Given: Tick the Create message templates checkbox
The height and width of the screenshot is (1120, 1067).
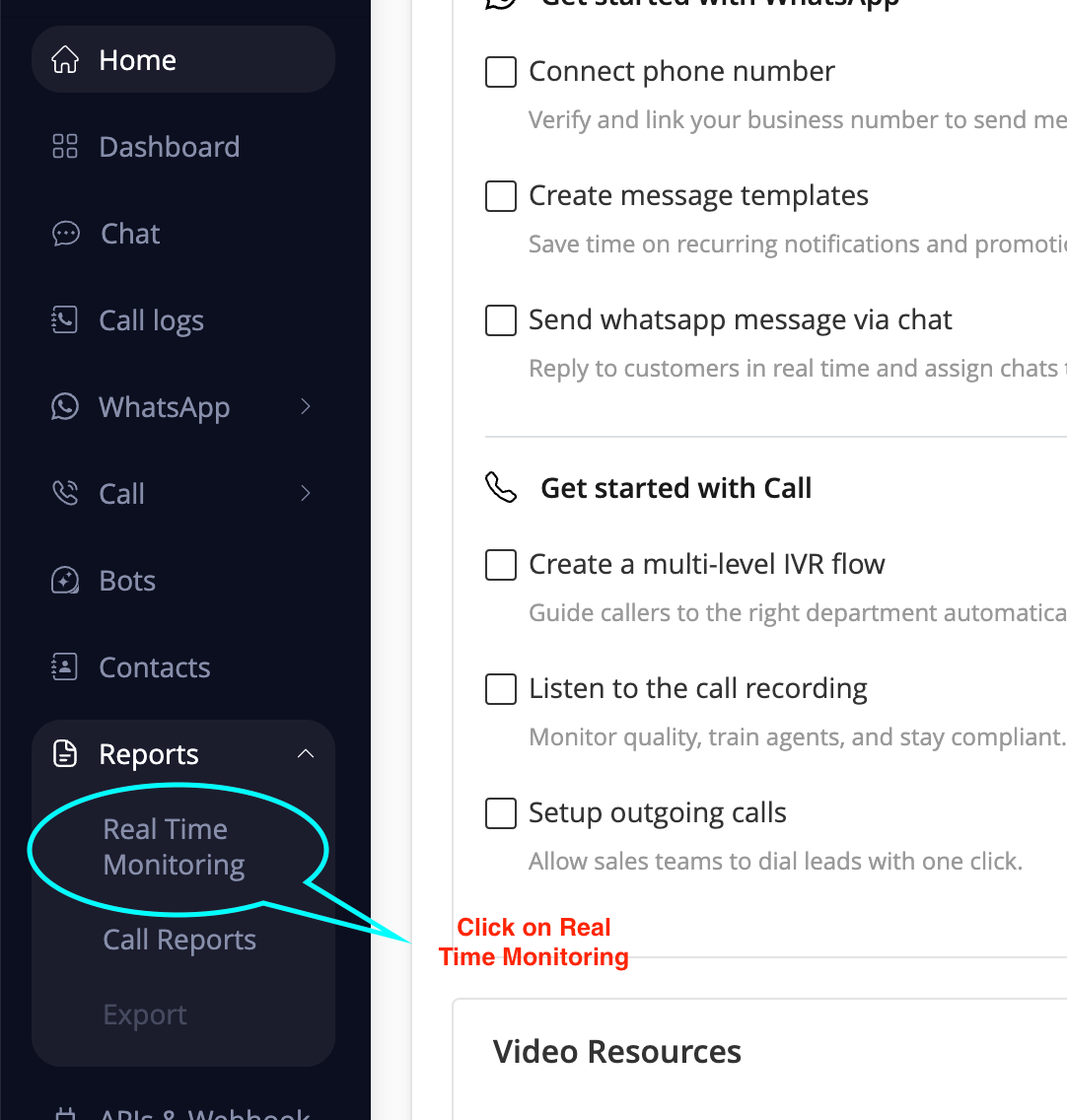Looking at the screenshot, I should point(501,196).
